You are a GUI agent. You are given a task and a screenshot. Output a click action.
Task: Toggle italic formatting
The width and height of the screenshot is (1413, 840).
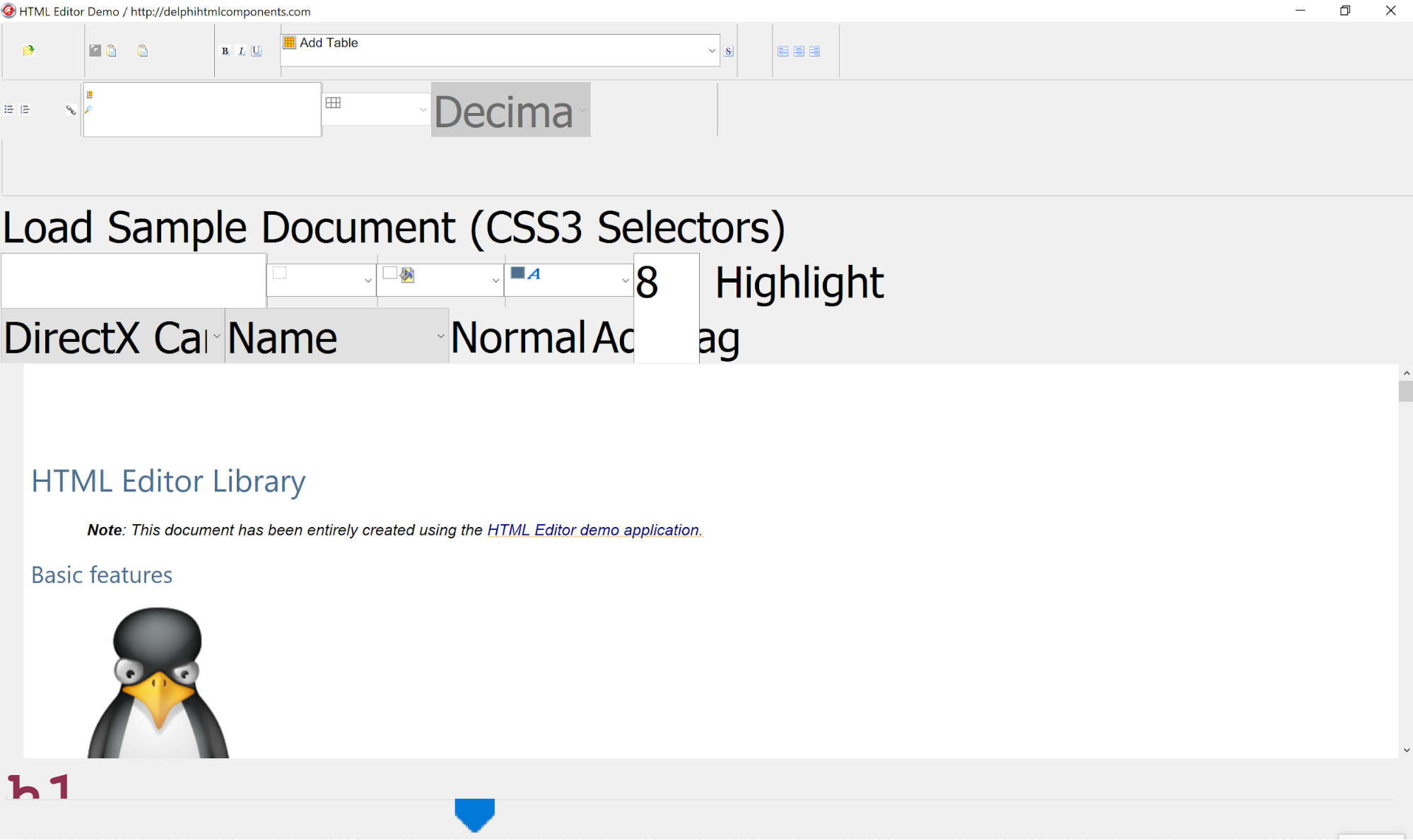pyautogui.click(x=241, y=51)
